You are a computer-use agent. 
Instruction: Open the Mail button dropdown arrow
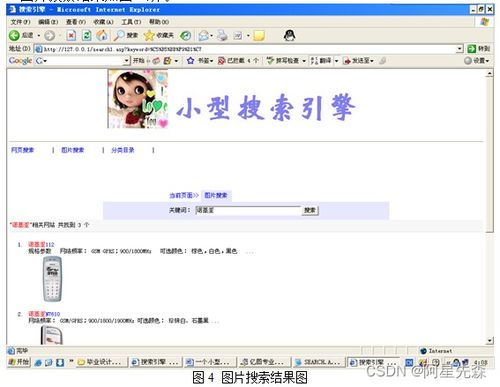tap(212, 35)
